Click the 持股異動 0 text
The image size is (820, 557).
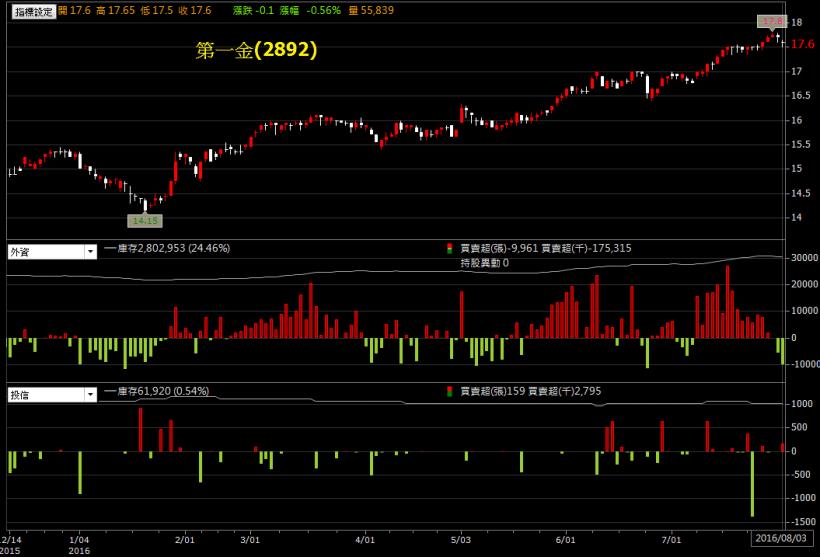tap(484, 263)
